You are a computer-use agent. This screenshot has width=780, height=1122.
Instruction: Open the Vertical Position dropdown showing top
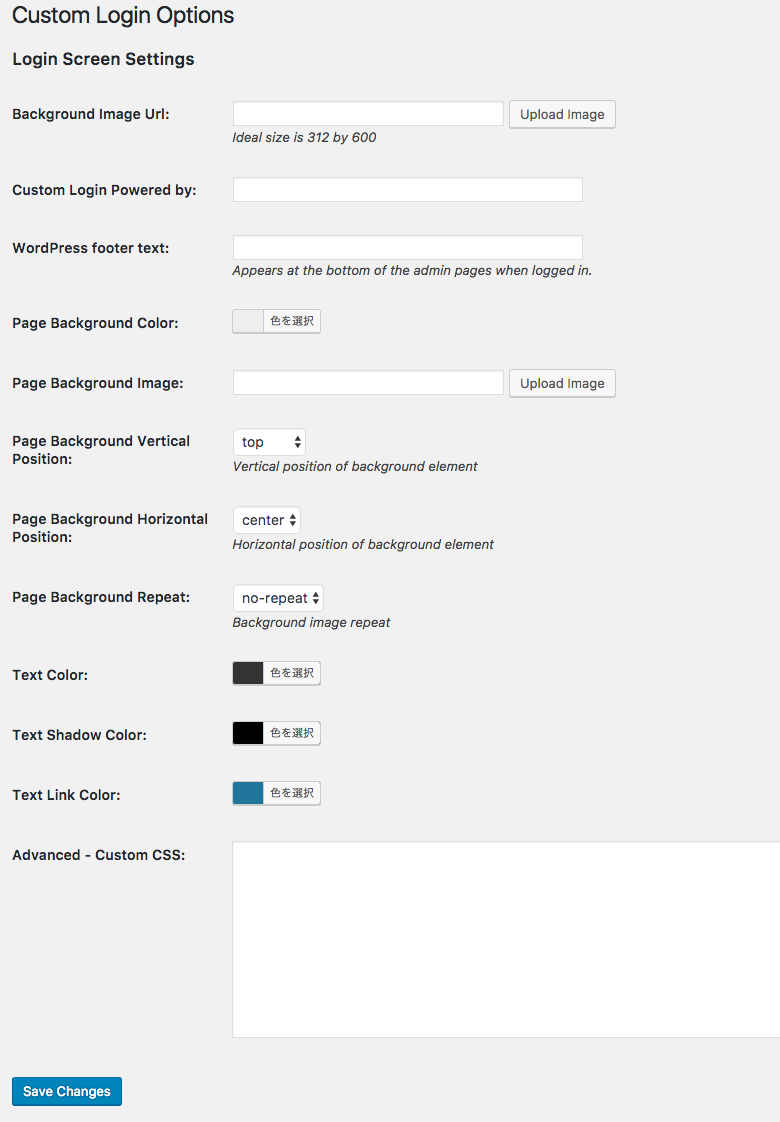pos(269,442)
